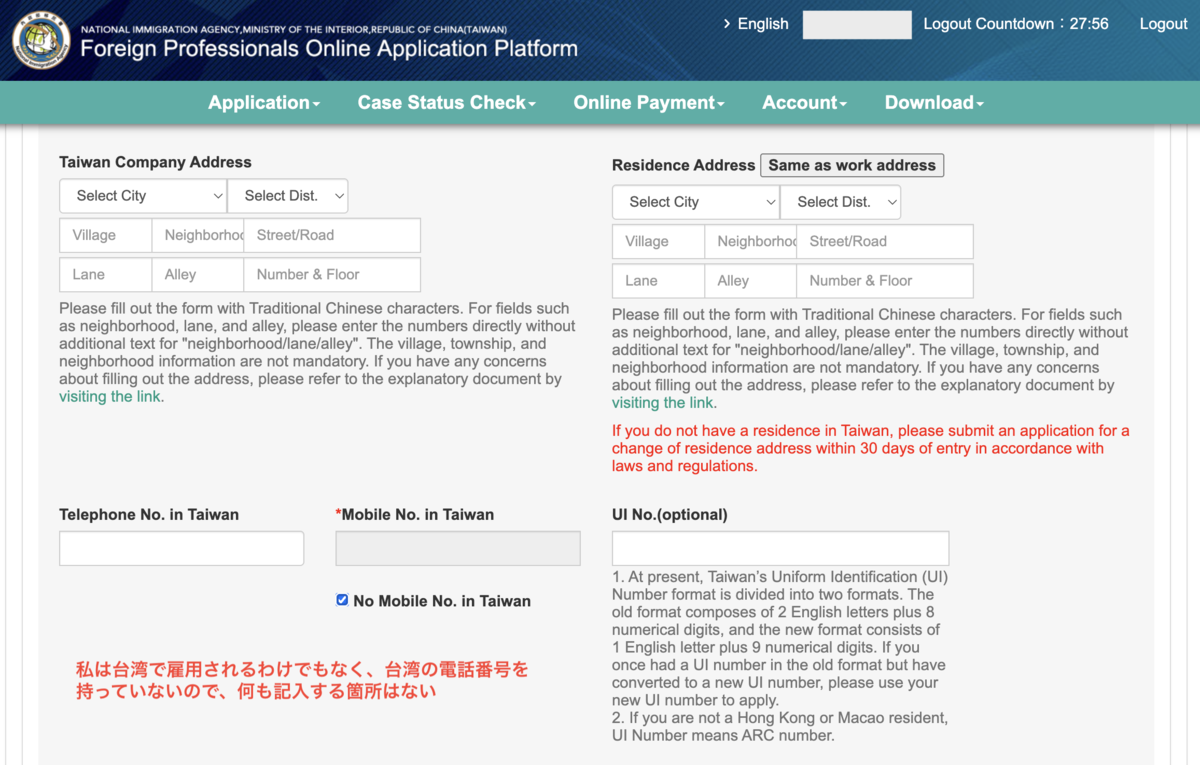This screenshot has height=765, width=1200.
Task: Click Alley field under Taiwan Company Address
Action: click(x=198, y=274)
